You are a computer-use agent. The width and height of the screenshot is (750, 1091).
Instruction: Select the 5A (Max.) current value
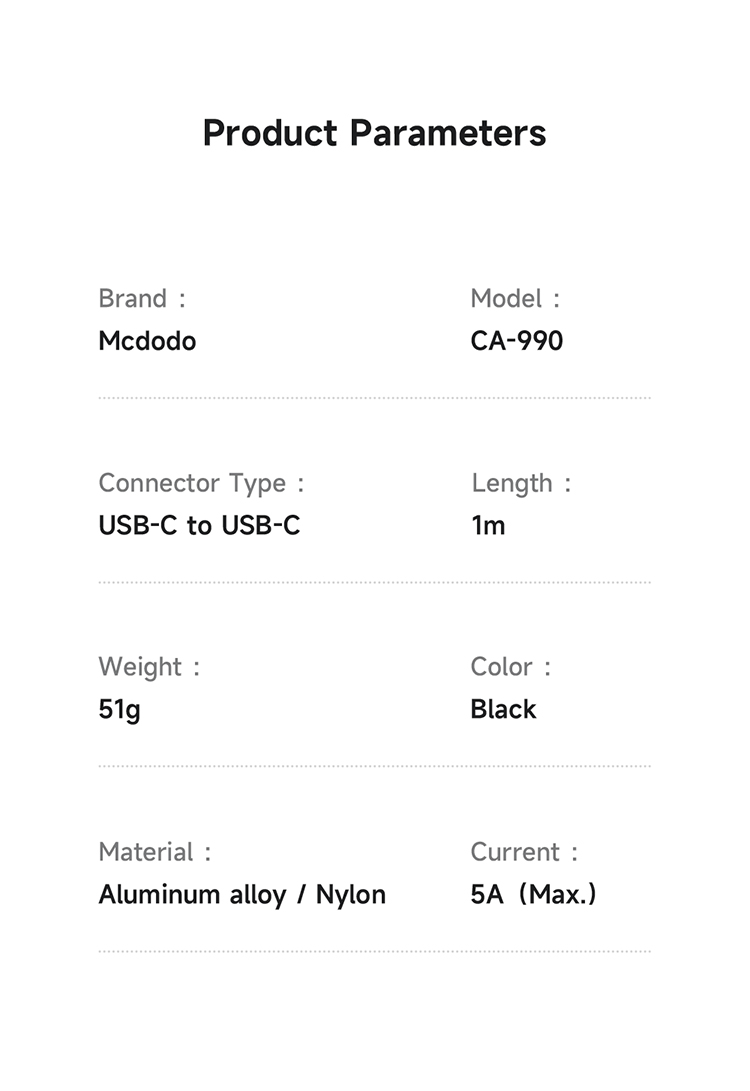pyautogui.click(x=533, y=894)
